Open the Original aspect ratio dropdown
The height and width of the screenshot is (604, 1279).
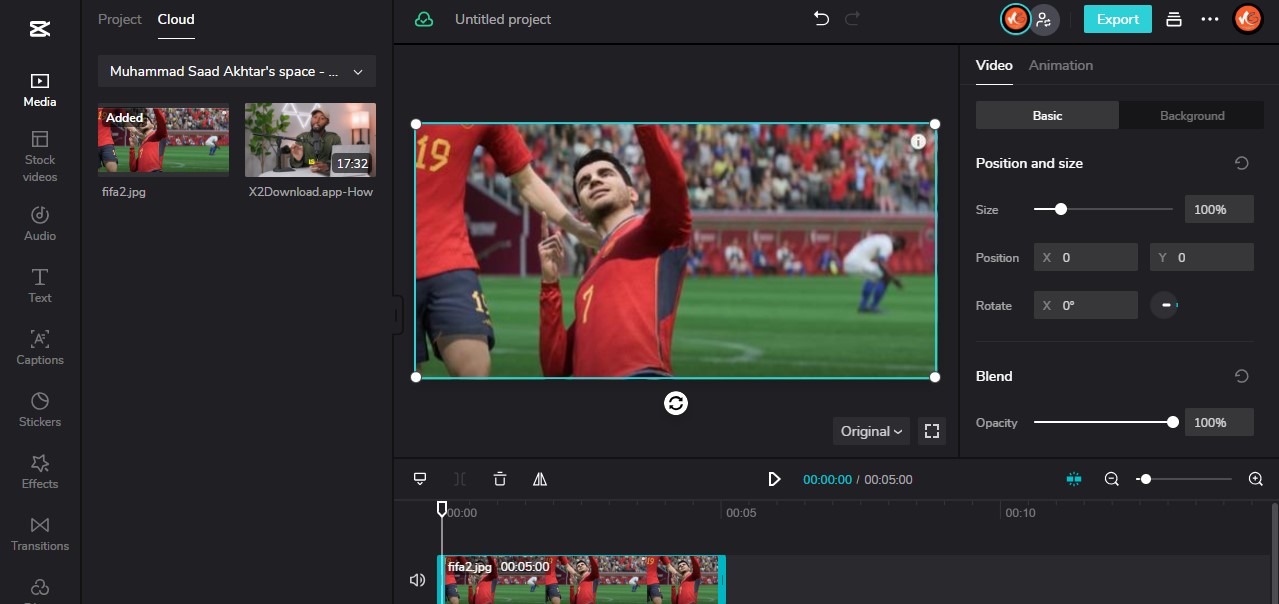click(x=871, y=431)
